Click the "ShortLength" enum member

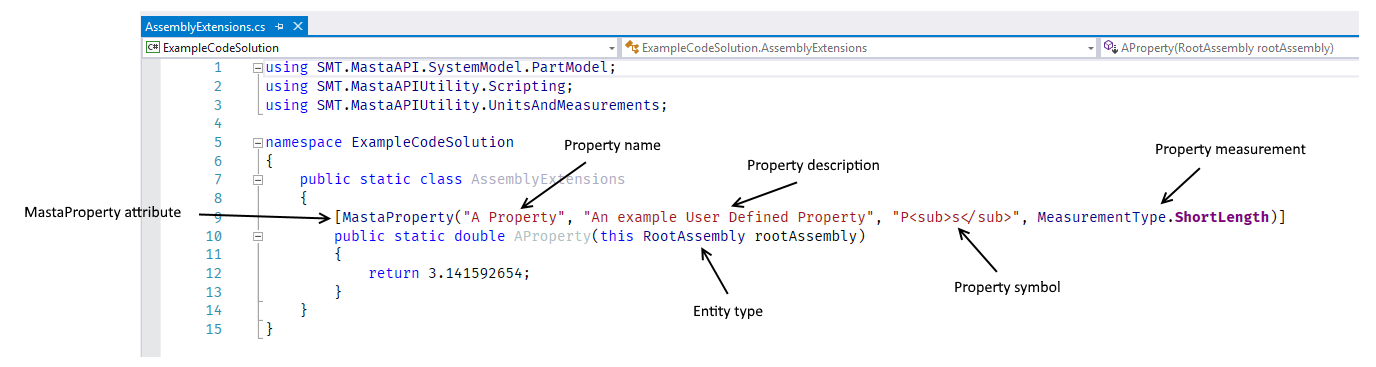click(1222, 217)
